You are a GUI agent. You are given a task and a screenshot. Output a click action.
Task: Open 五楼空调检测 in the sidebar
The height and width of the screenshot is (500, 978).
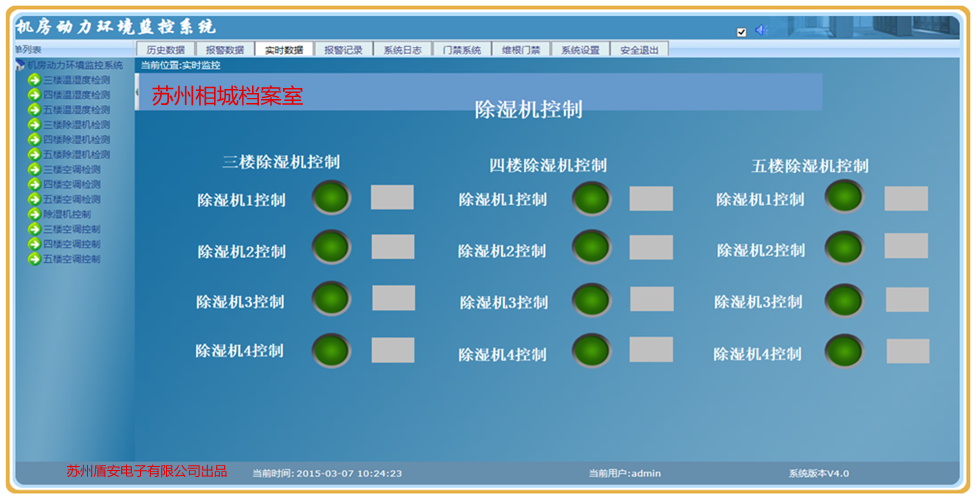pos(72,200)
